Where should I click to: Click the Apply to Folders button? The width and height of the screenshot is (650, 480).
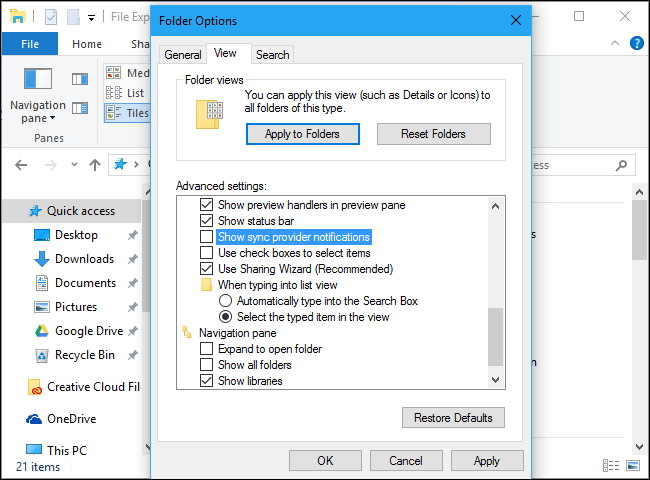[x=302, y=134]
